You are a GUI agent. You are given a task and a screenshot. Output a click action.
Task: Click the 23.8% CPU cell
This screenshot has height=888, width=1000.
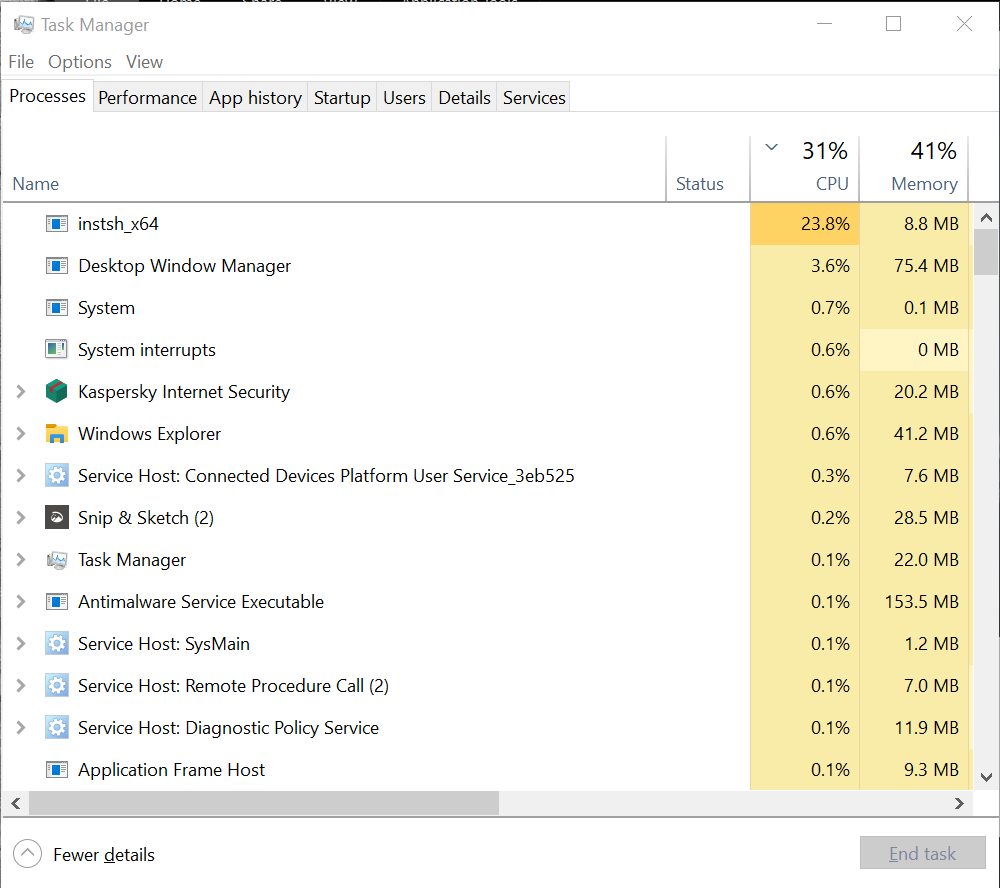click(805, 224)
